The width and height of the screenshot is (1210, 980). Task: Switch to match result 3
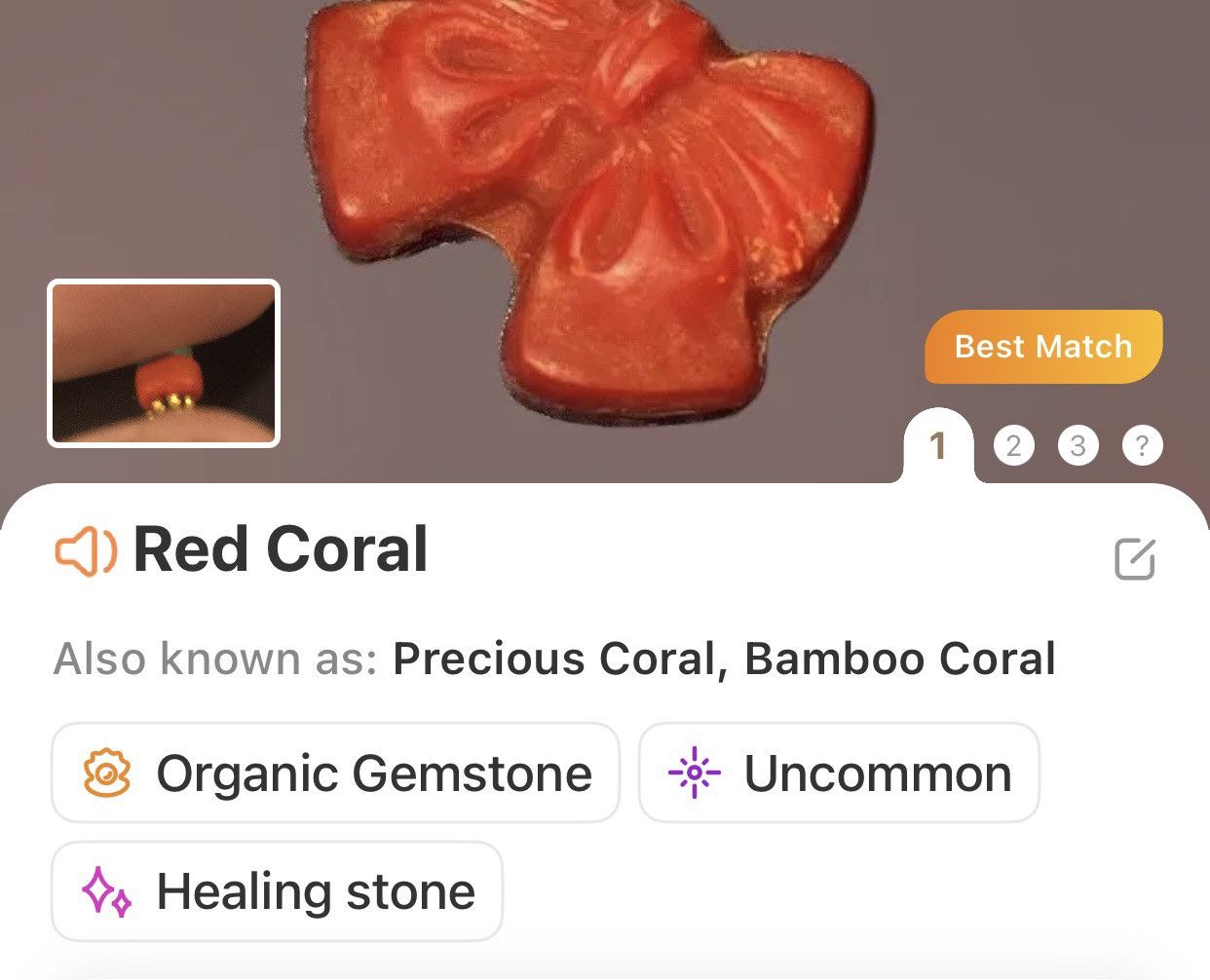(x=1078, y=446)
